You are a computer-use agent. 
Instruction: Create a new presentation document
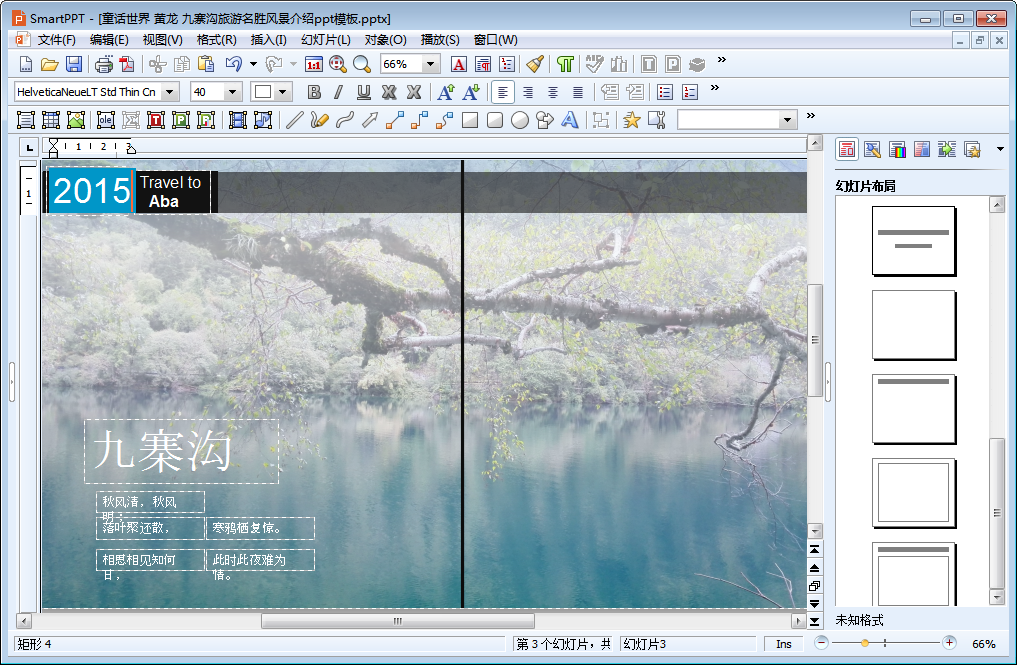click(x=25, y=64)
